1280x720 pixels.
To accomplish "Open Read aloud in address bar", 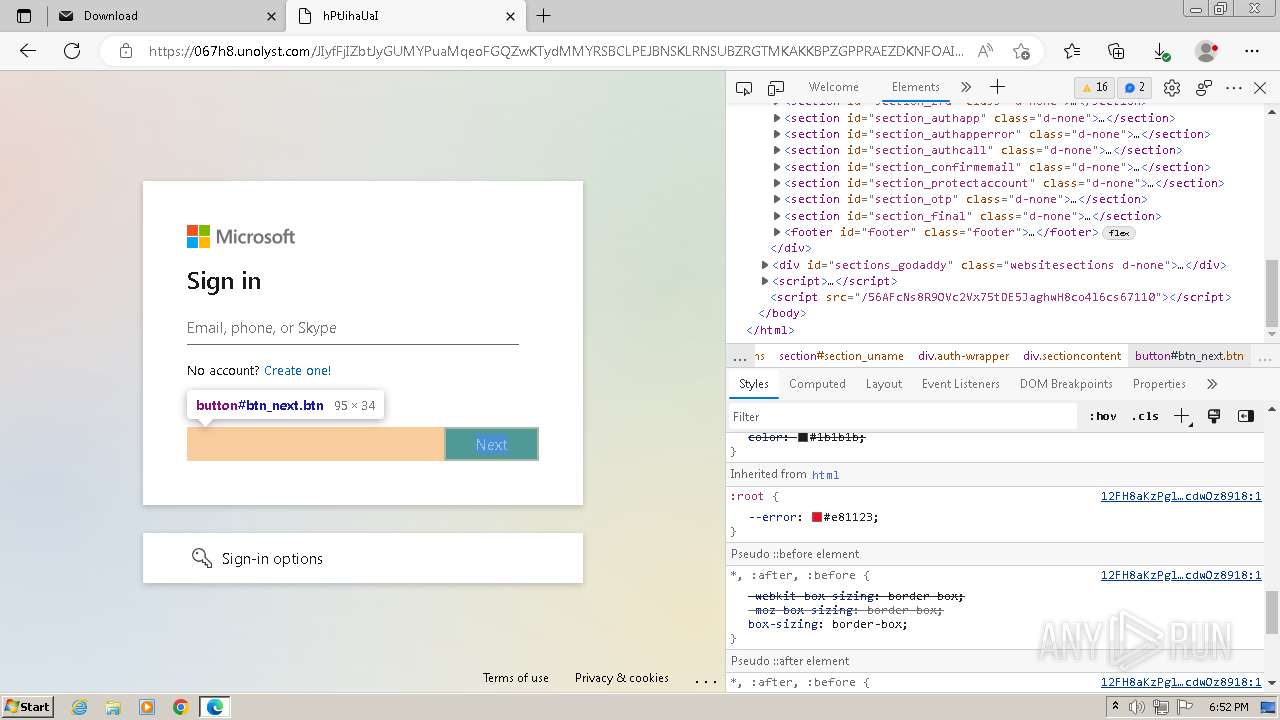I will 985,51.
